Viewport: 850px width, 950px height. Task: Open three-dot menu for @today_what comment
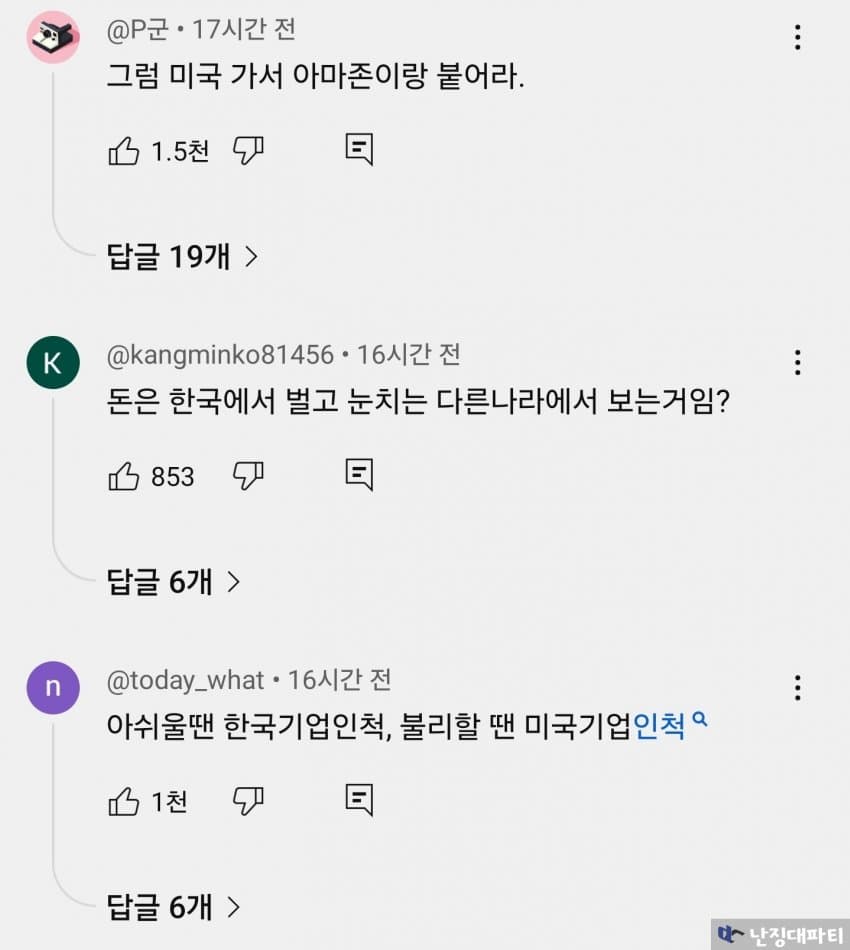click(797, 688)
